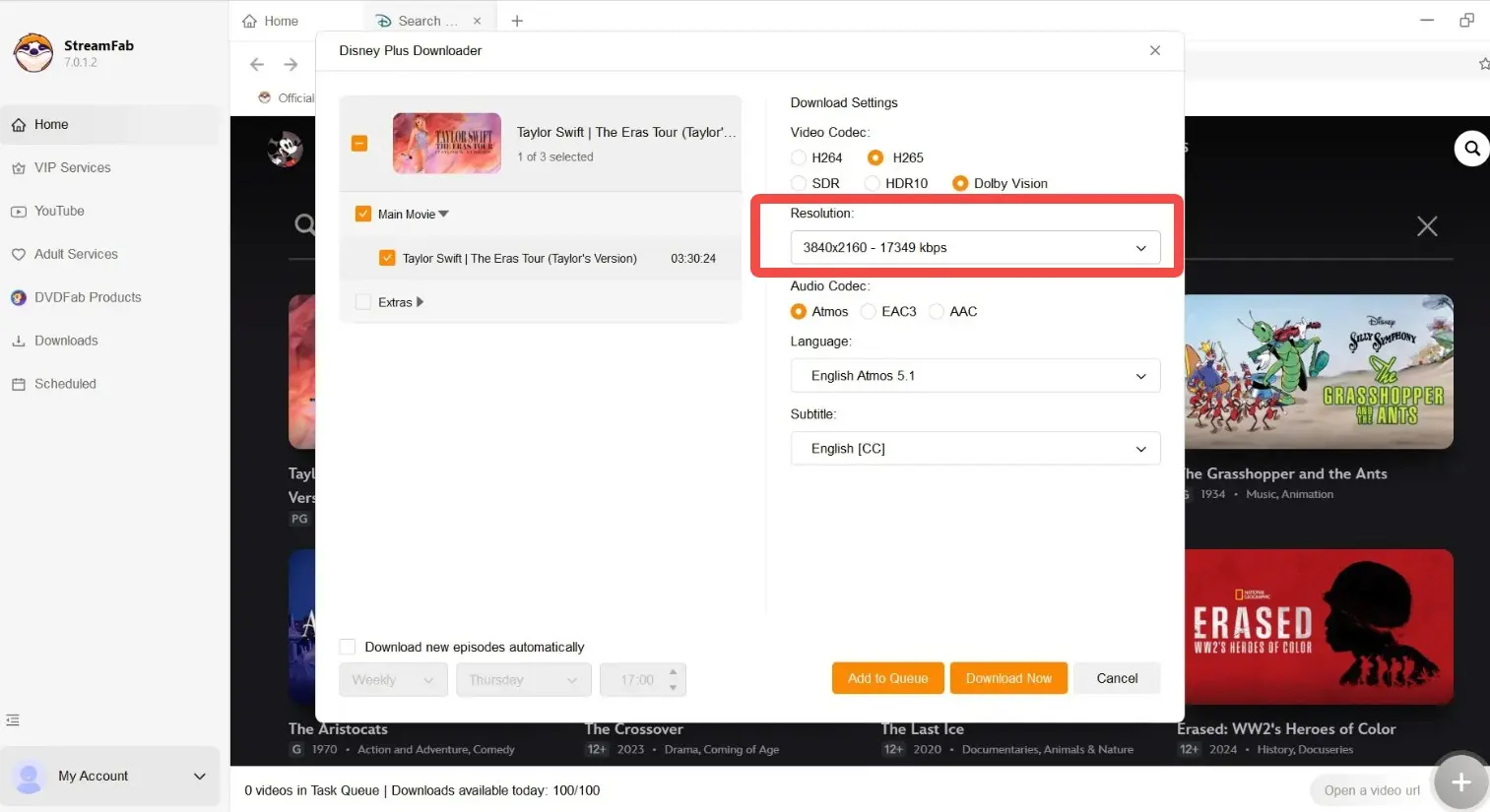The width and height of the screenshot is (1490, 812).
Task: Click the Downloads arrow icon in sidebar
Action: click(x=18, y=342)
